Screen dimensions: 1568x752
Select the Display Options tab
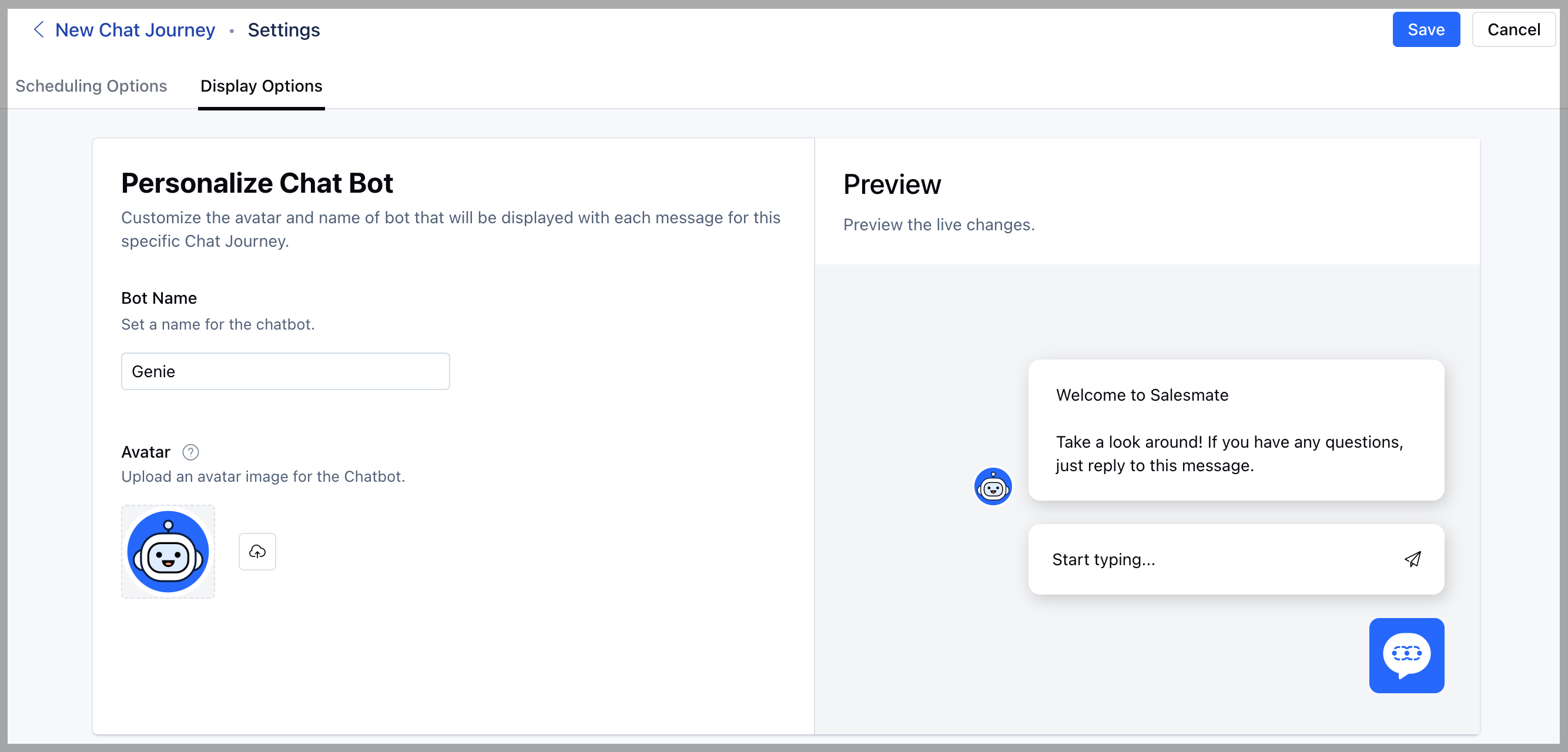(261, 86)
